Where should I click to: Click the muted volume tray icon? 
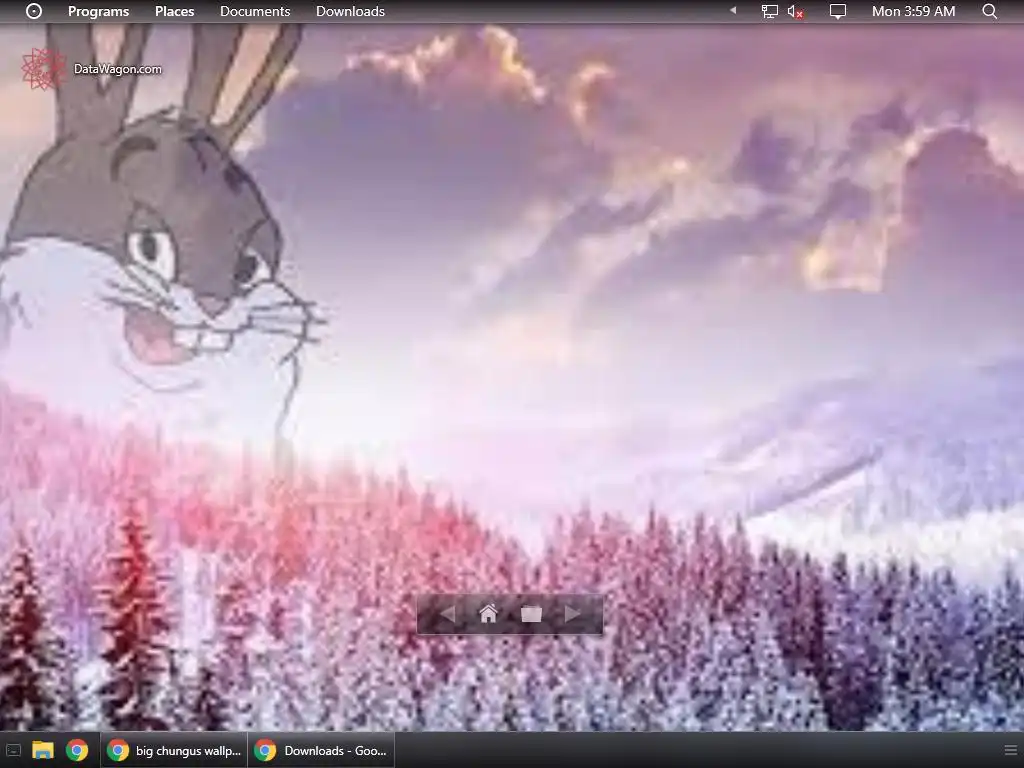point(795,11)
